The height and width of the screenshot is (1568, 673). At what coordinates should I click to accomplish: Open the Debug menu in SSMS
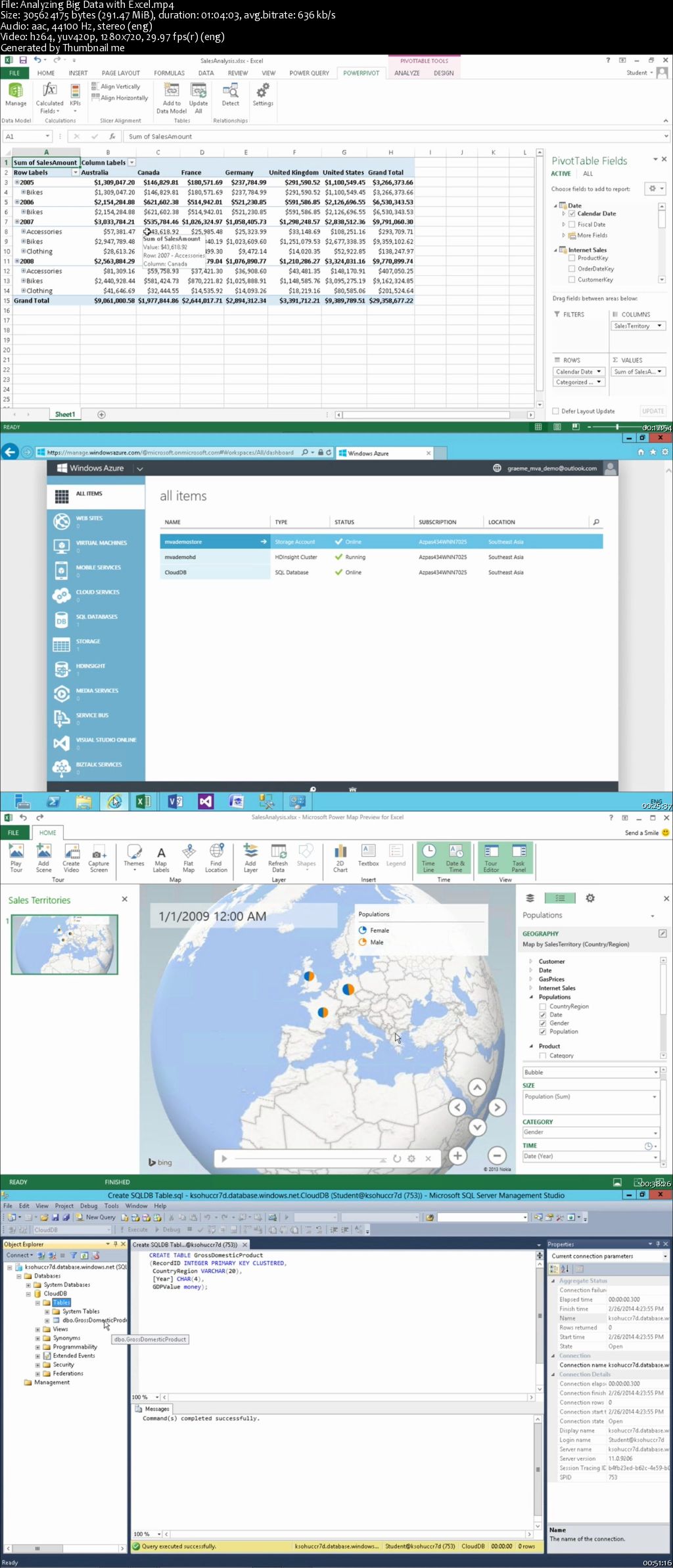[x=89, y=1206]
